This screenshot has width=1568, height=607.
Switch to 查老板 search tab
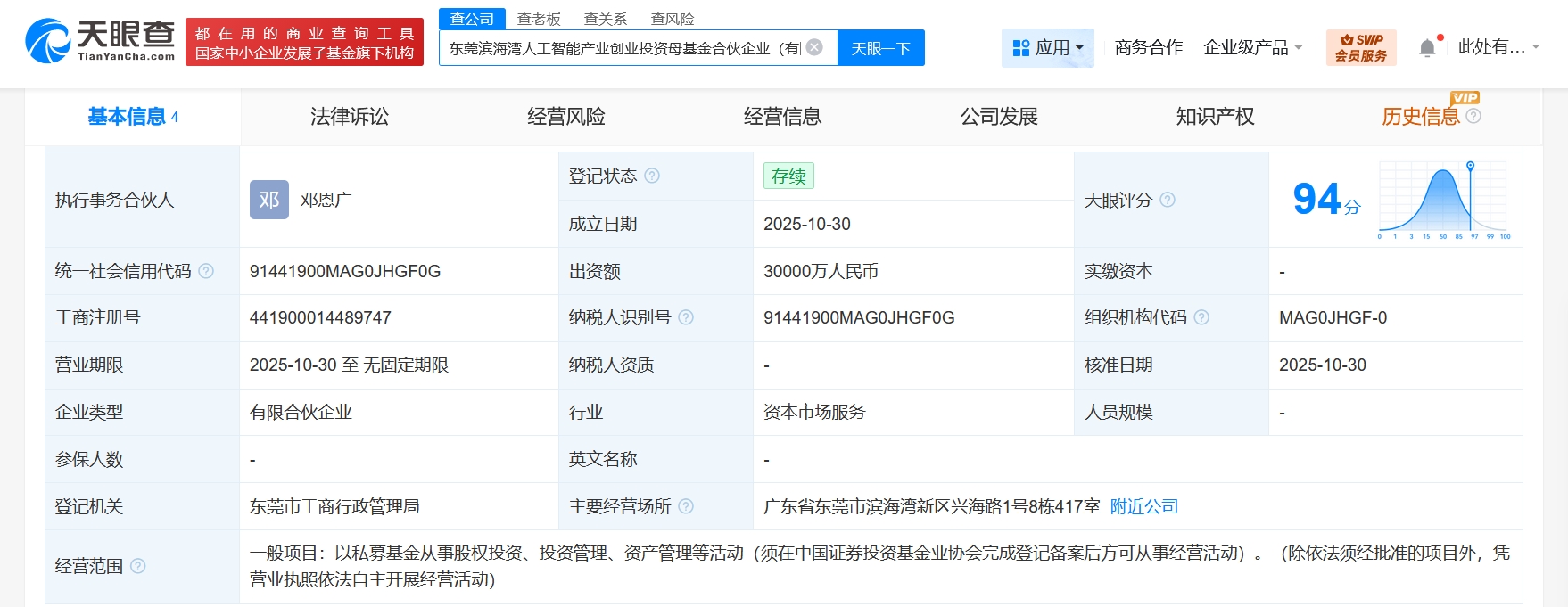click(539, 19)
